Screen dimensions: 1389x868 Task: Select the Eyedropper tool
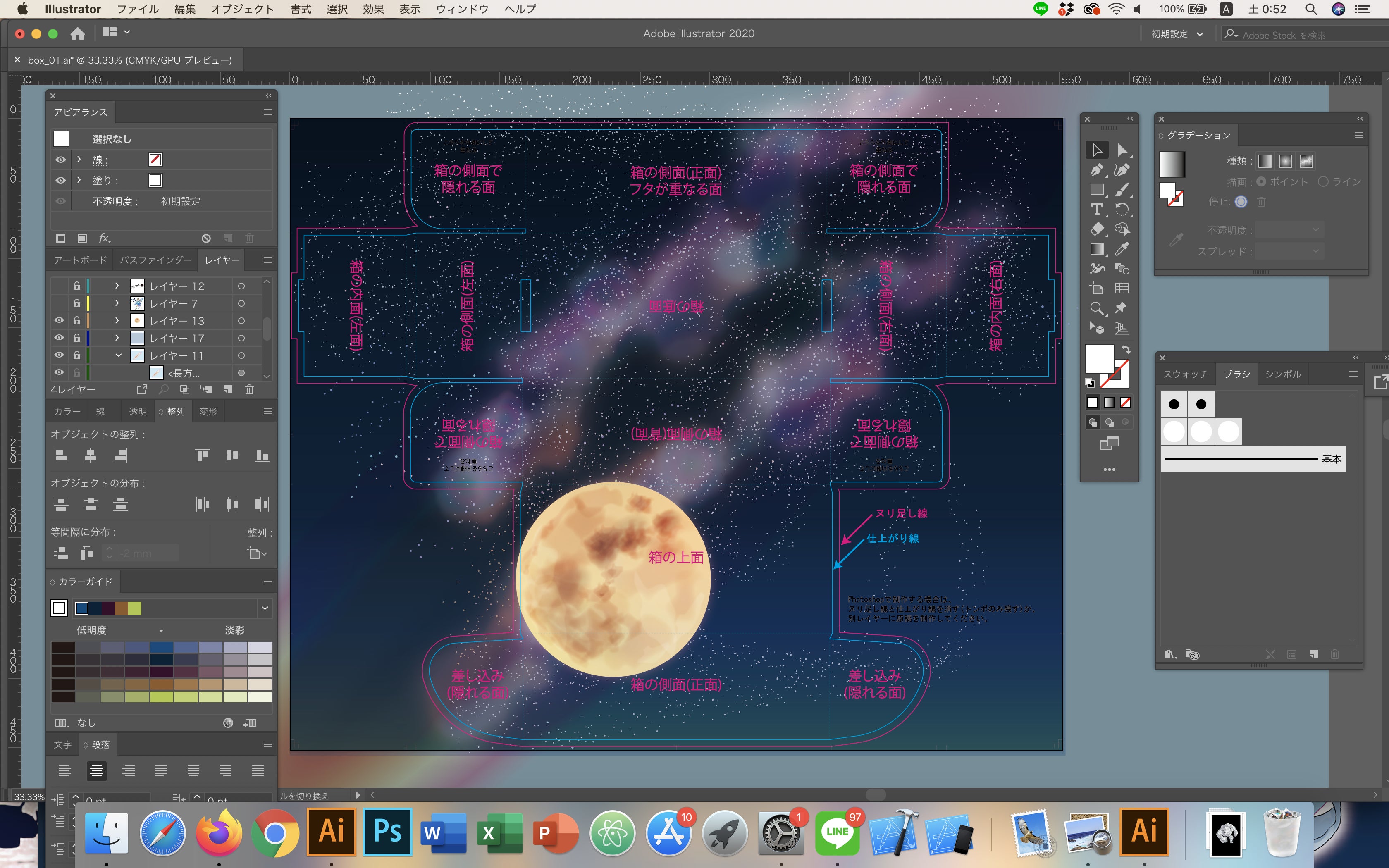tap(1122, 248)
